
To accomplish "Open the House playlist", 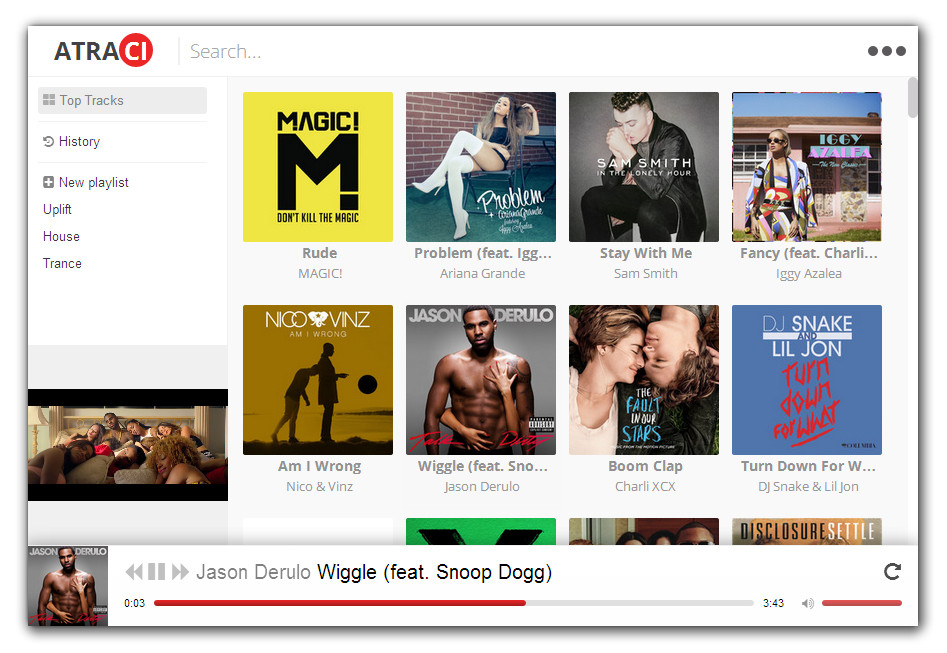I will coord(61,236).
